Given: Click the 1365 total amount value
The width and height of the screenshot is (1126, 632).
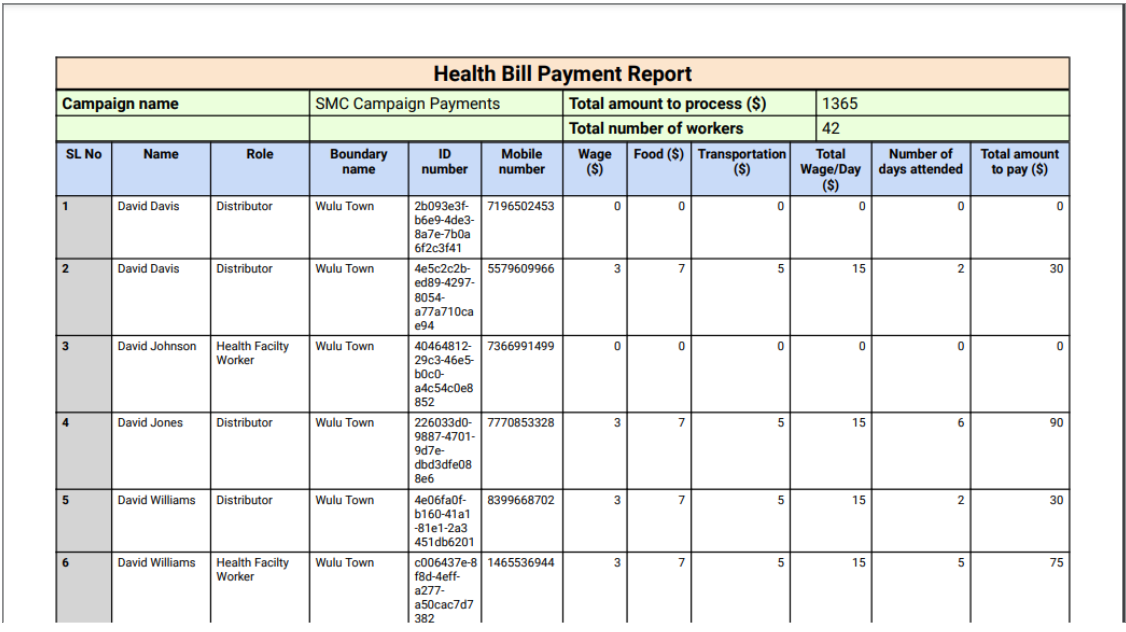Looking at the screenshot, I should pyautogui.click(x=840, y=103).
